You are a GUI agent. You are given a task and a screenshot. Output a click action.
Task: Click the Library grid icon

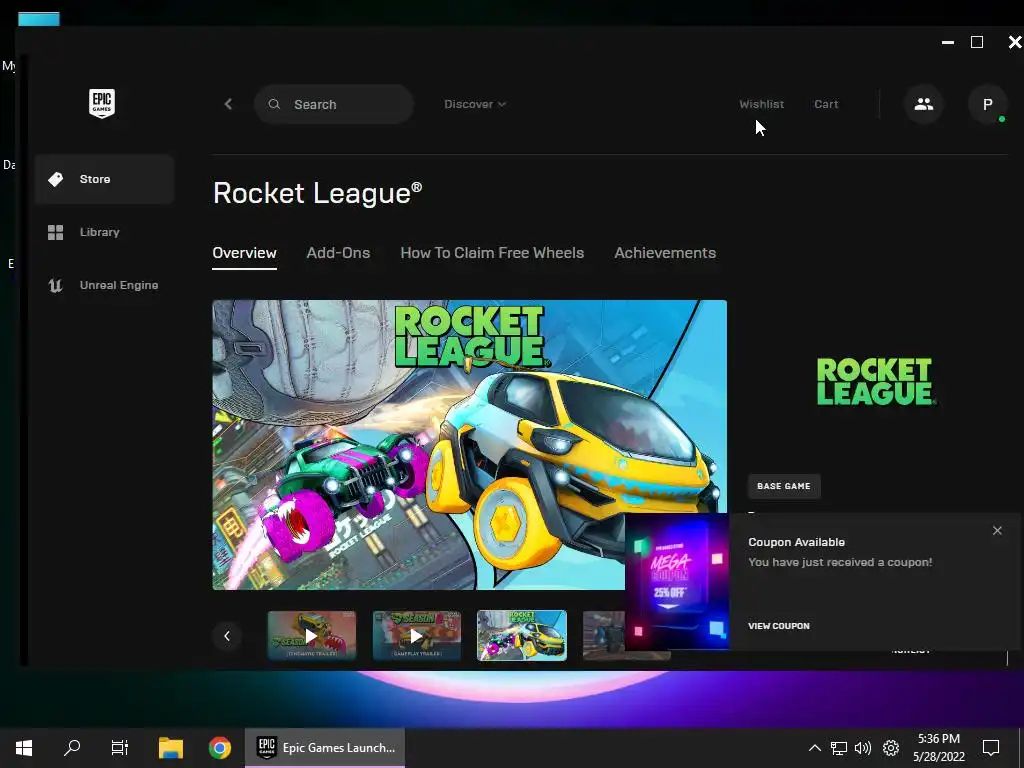point(56,232)
